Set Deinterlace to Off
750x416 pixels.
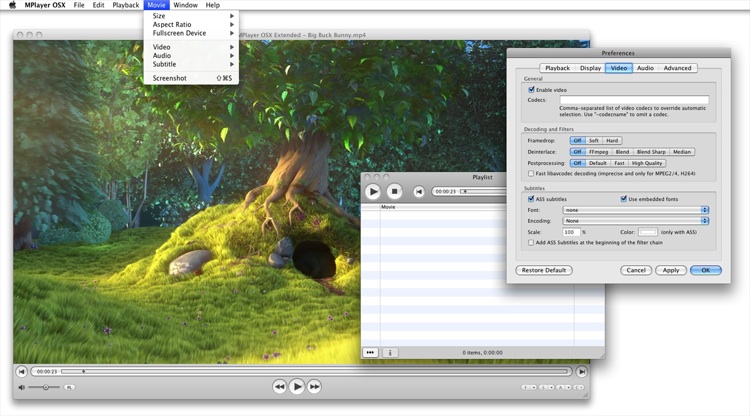tap(577, 152)
